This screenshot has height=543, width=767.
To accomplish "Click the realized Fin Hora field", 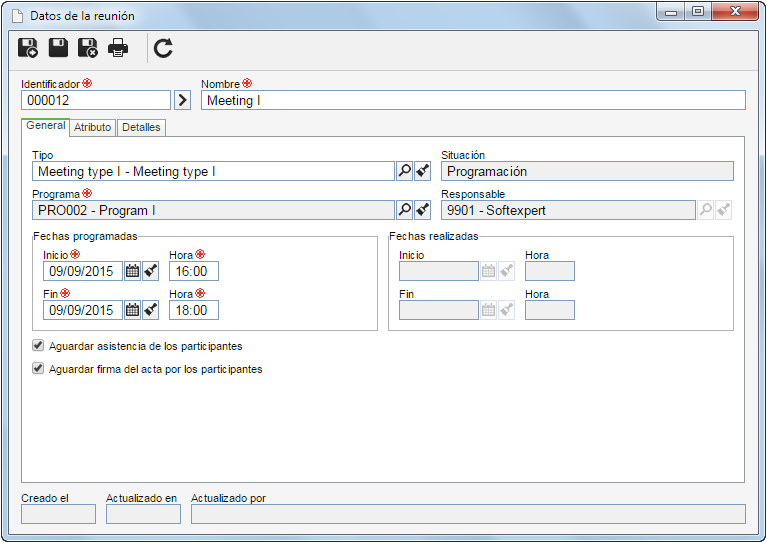I will point(550,310).
